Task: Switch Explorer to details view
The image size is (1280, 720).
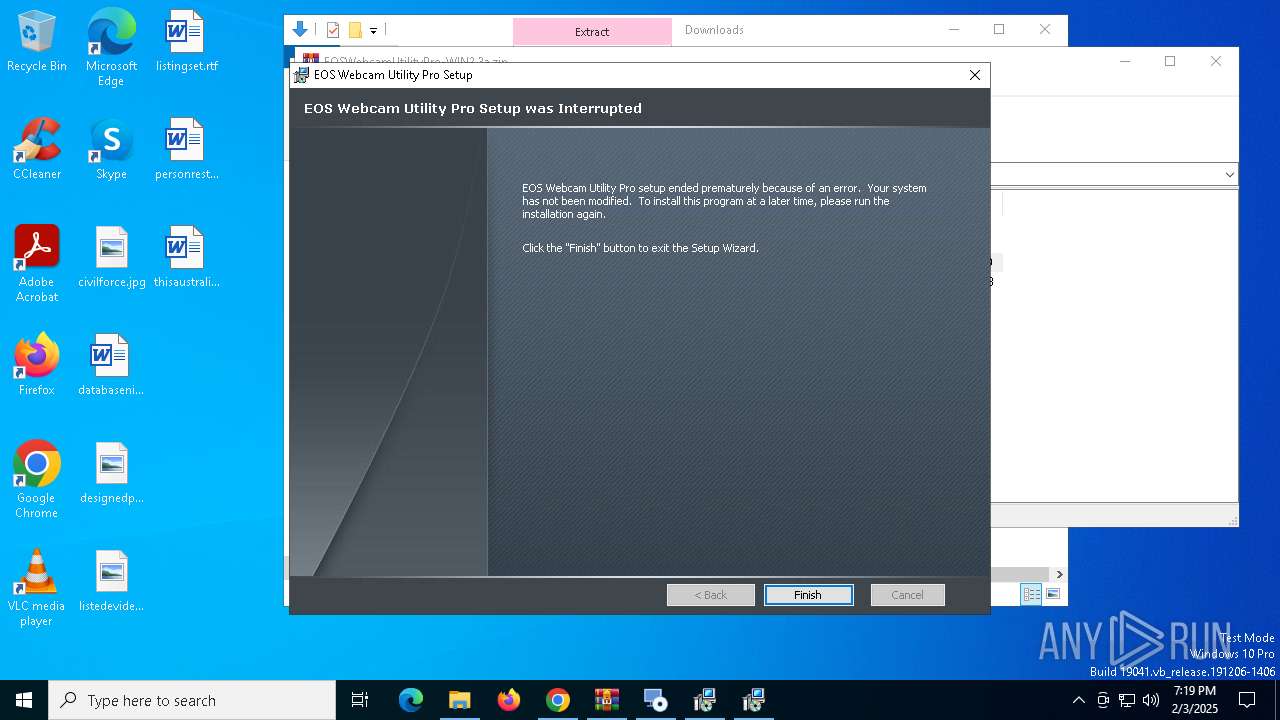Action: tap(1031, 594)
